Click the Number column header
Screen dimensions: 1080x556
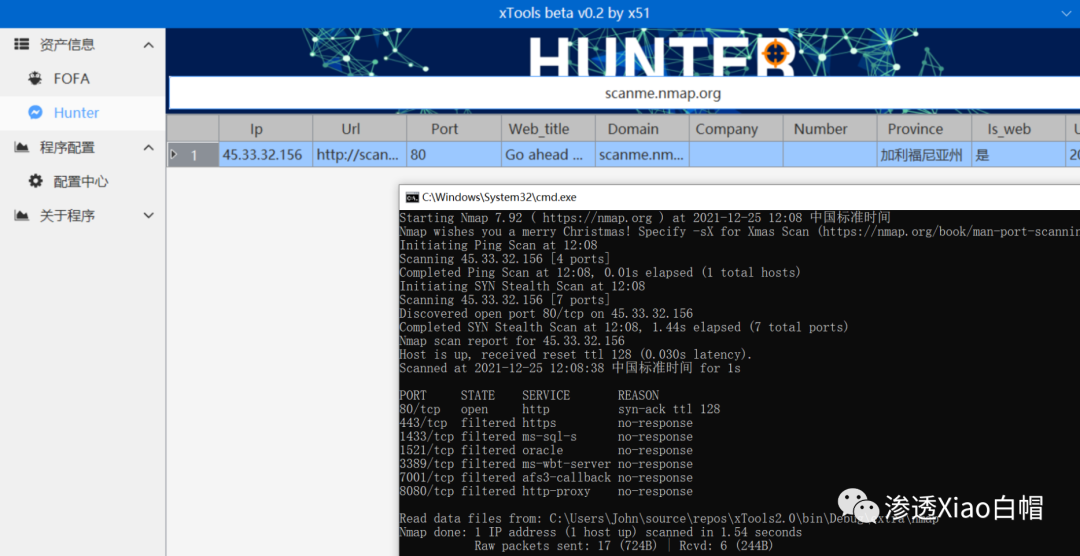[830, 129]
